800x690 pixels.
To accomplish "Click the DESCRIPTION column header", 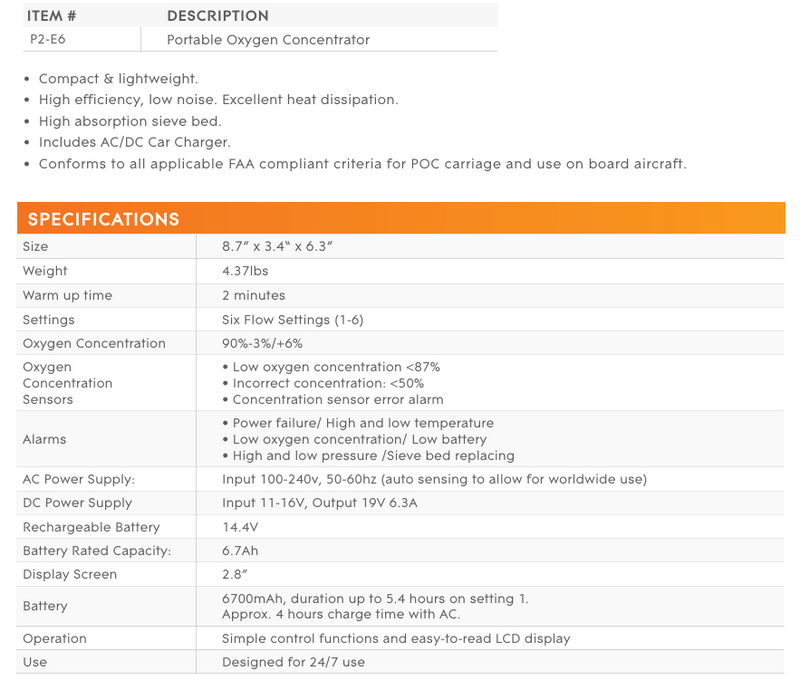I will click(x=218, y=16).
